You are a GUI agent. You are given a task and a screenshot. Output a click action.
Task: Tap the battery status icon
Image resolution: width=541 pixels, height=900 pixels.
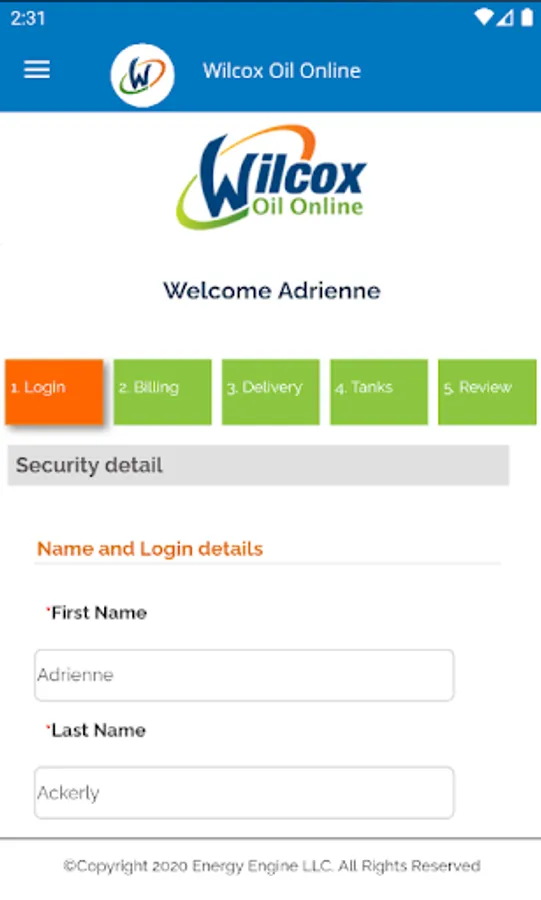point(527,18)
